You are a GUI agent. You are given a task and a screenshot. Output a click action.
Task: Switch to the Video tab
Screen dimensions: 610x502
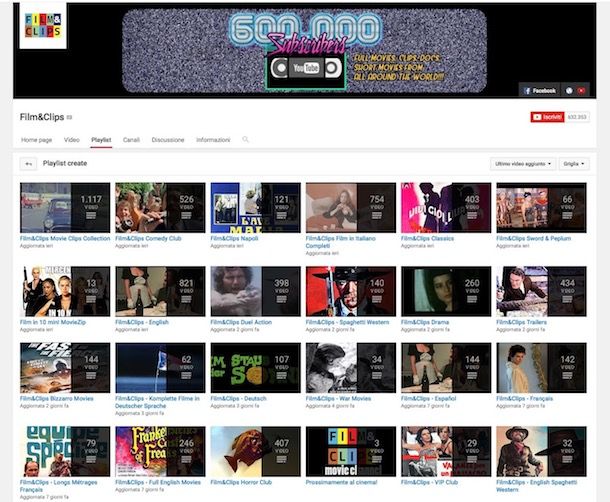pyautogui.click(x=72, y=140)
